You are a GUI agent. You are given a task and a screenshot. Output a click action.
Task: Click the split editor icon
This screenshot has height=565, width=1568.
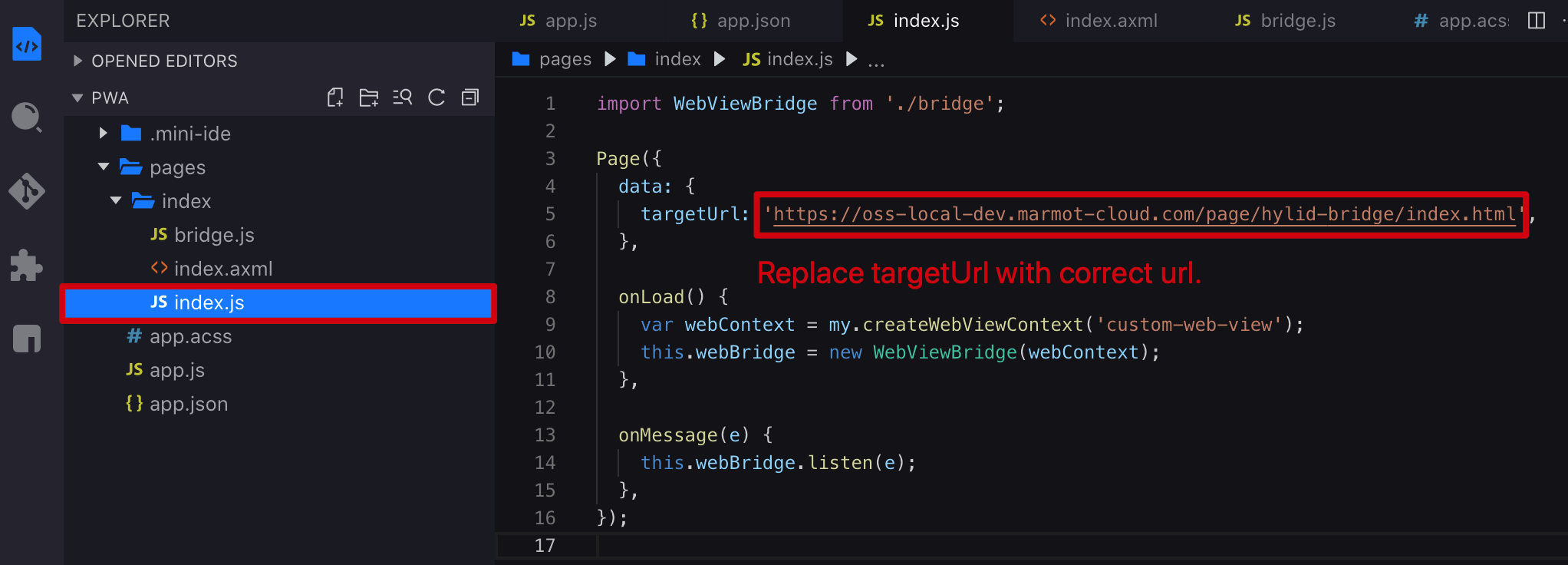tap(1536, 21)
